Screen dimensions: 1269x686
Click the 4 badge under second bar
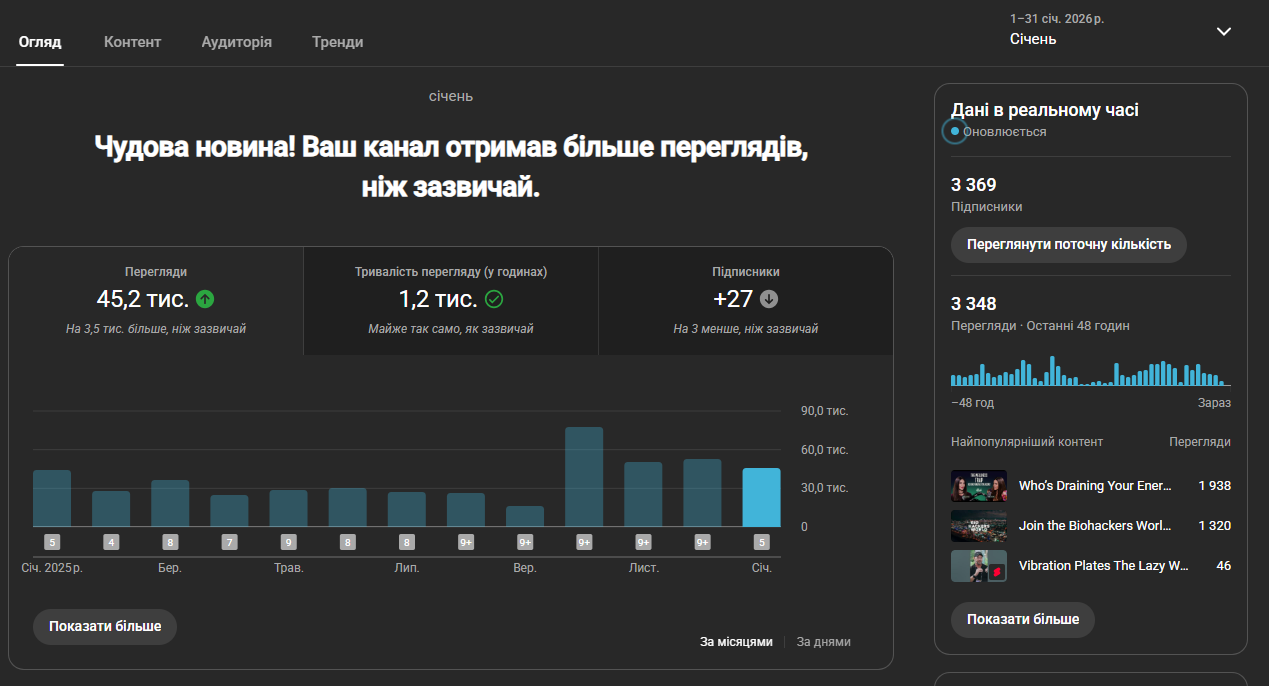[x=111, y=543]
